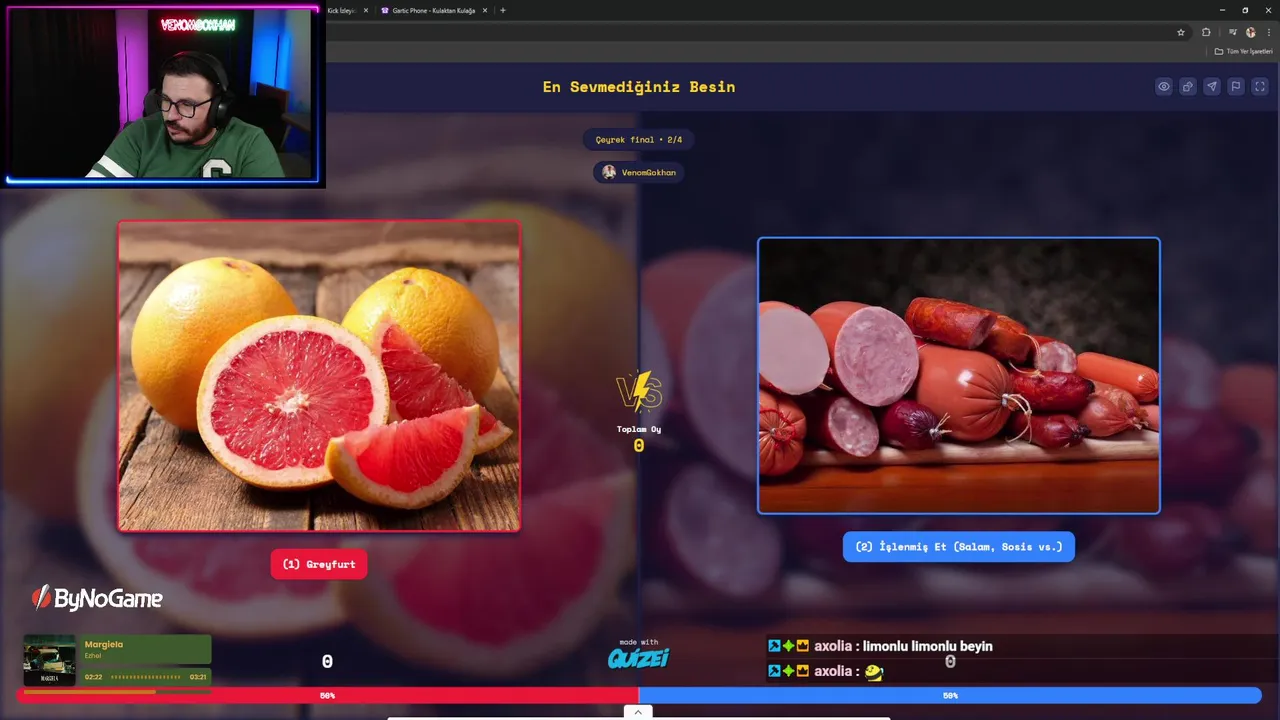The width and height of the screenshot is (1280, 720).
Task: Click the flag report icon
Action: pyautogui.click(x=1236, y=87)
